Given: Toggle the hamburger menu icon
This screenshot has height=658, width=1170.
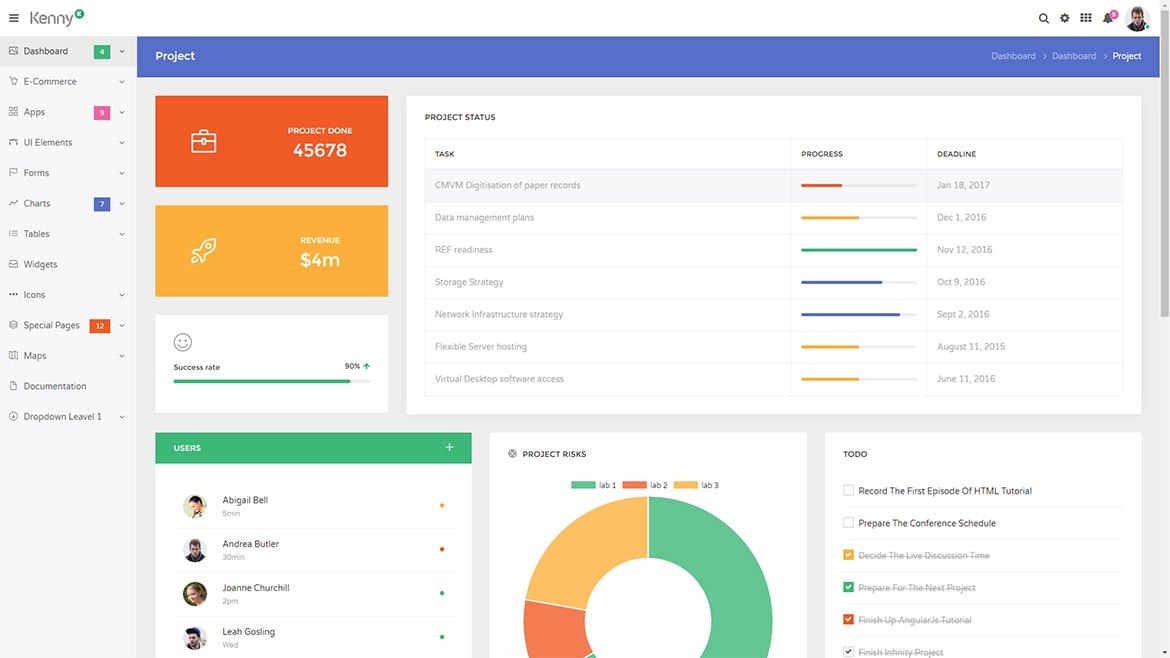Looking at the screenshot, I should tap(13, 18).
